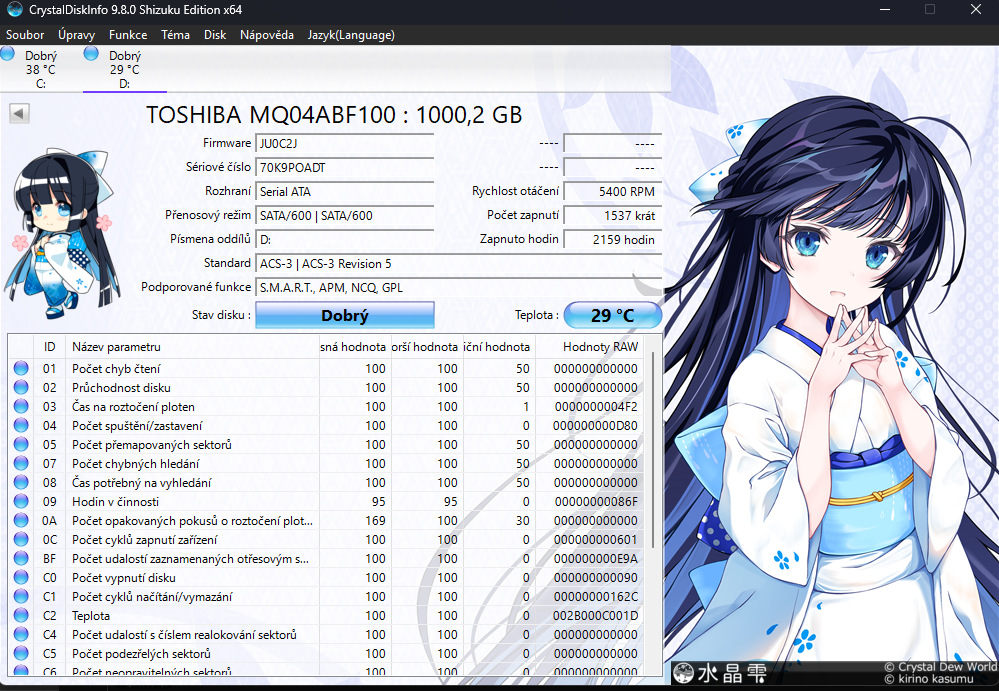Click the blue status circle beside Počet chyb čtení
The height and width of the screenshot is (691, 999).
point(21,368)
